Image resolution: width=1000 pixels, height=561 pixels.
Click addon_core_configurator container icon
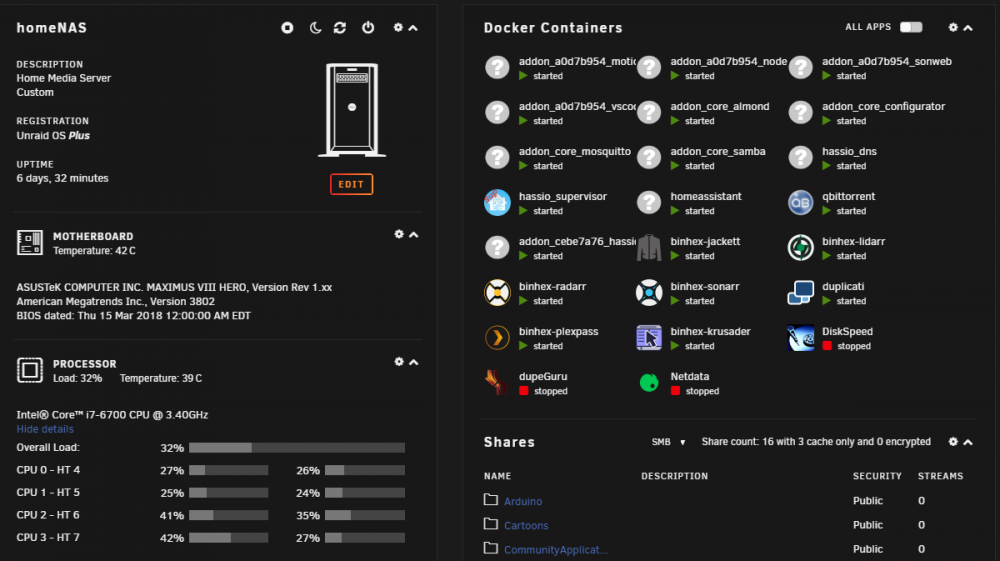point(800,112)
